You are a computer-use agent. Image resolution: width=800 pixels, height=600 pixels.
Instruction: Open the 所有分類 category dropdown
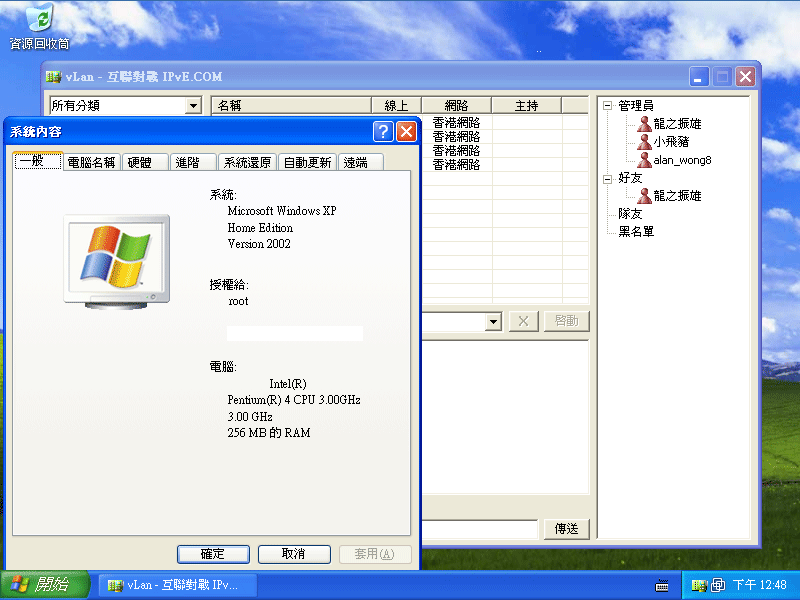pyautogui.click(x=193, y=106)
